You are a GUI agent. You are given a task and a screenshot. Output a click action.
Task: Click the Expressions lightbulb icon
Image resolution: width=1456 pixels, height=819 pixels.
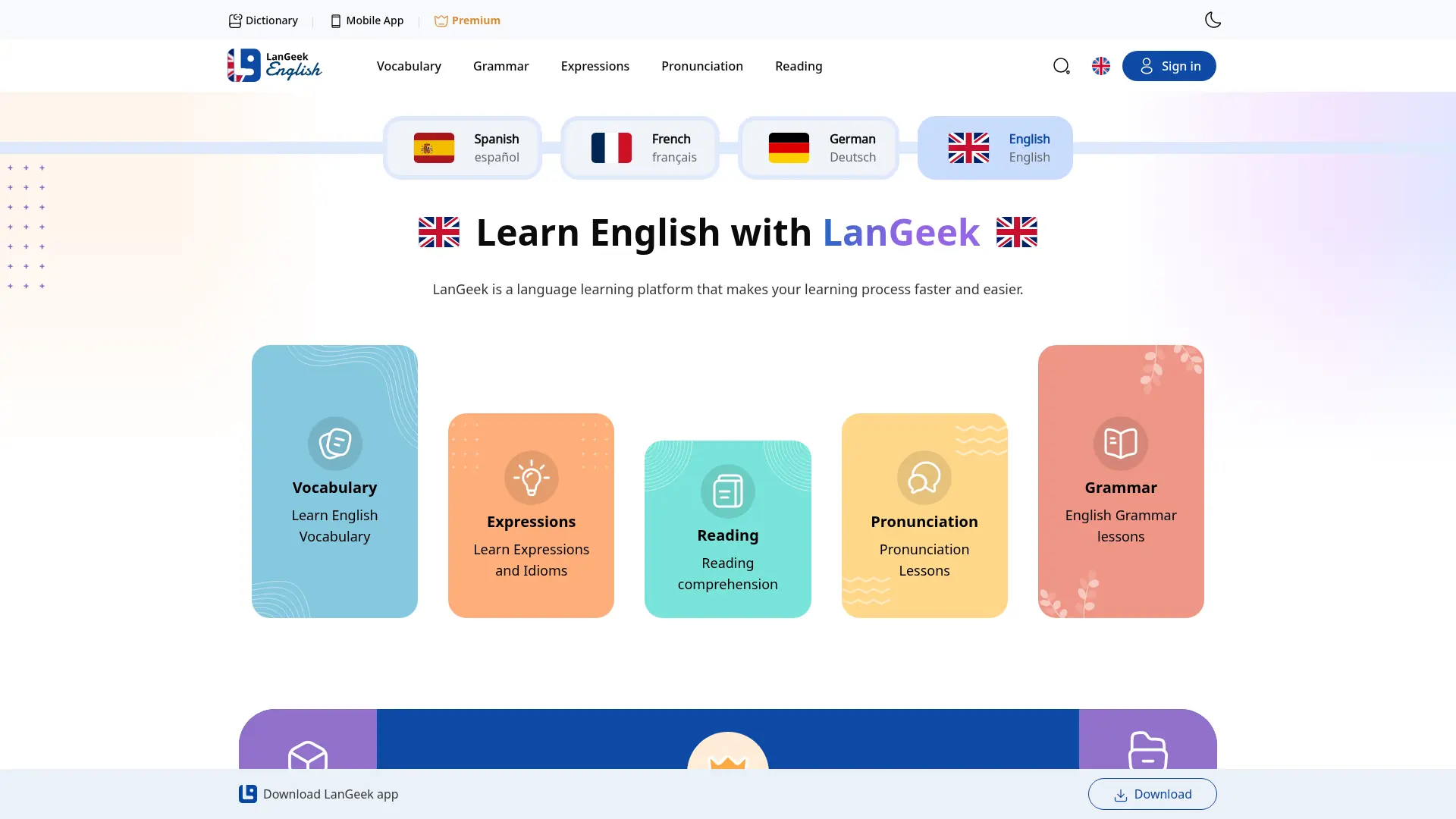[x=531, y=478]
